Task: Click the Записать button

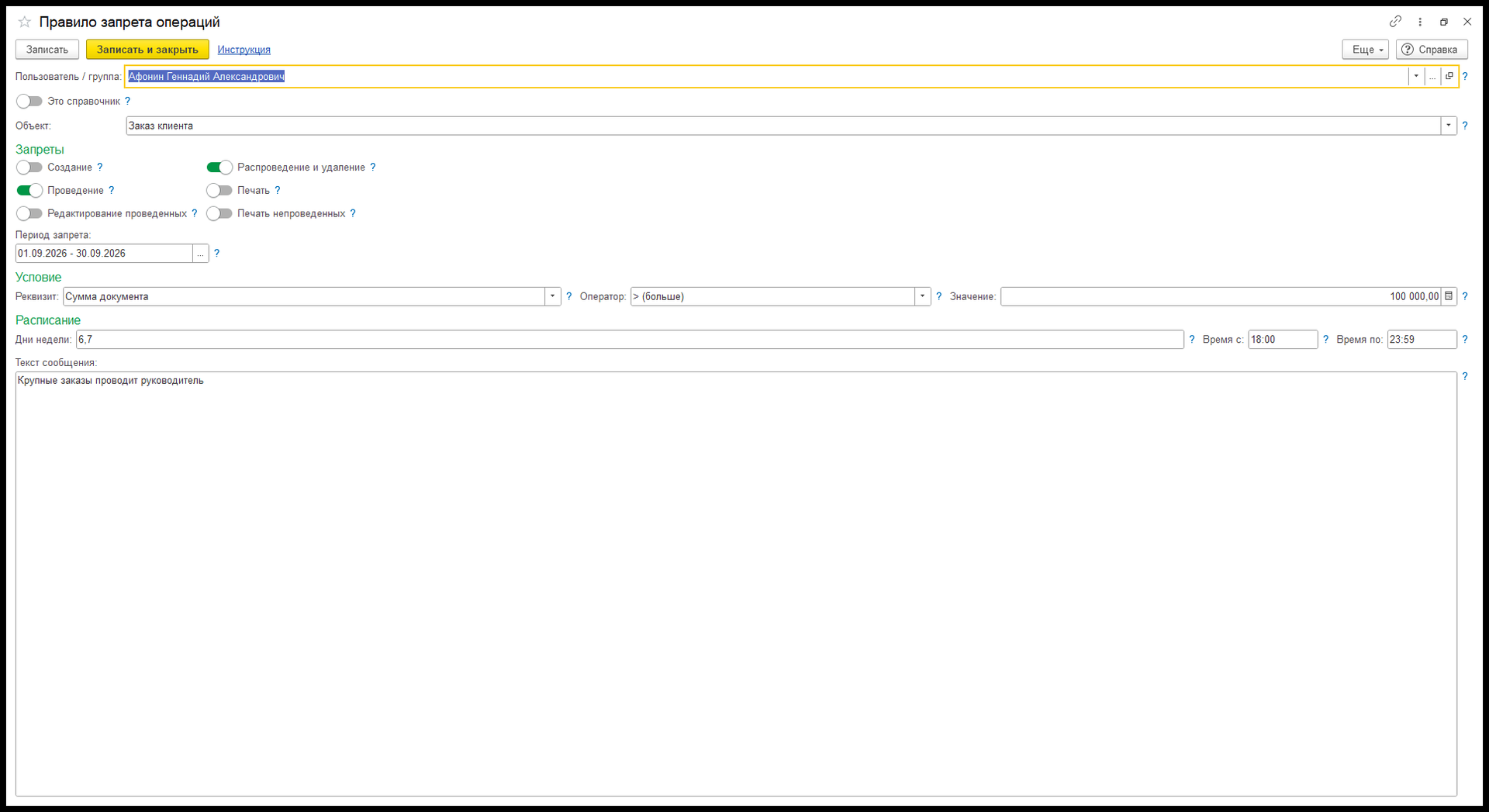Action: pyautogui.click(x=47, y=50)
